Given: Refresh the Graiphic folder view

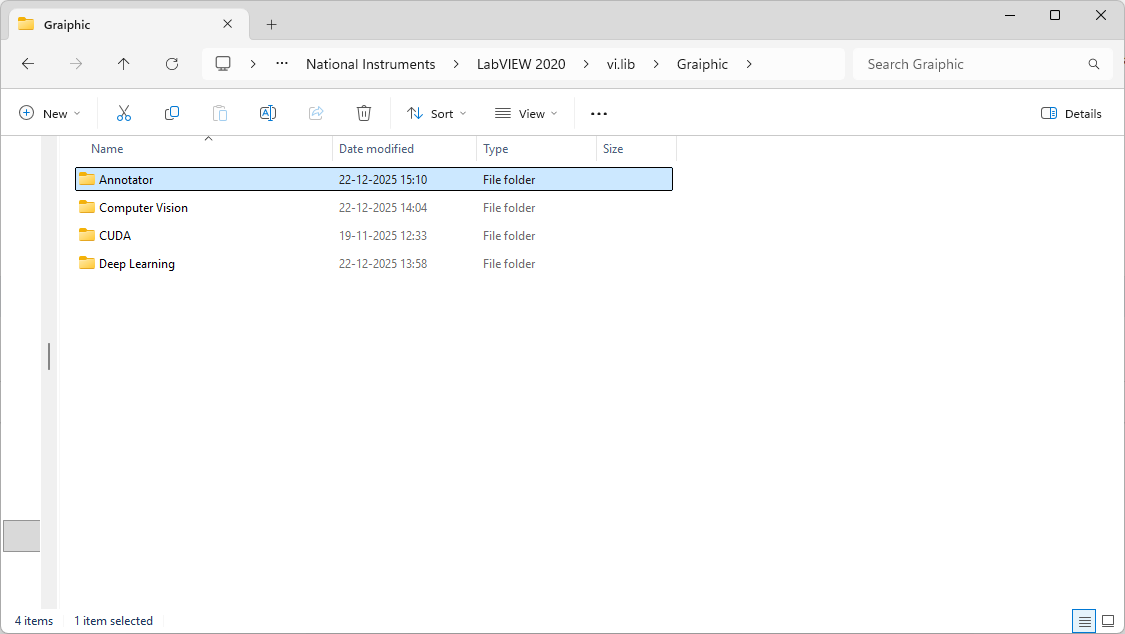Looking at the screenshot, I should [x=171, y=63].
